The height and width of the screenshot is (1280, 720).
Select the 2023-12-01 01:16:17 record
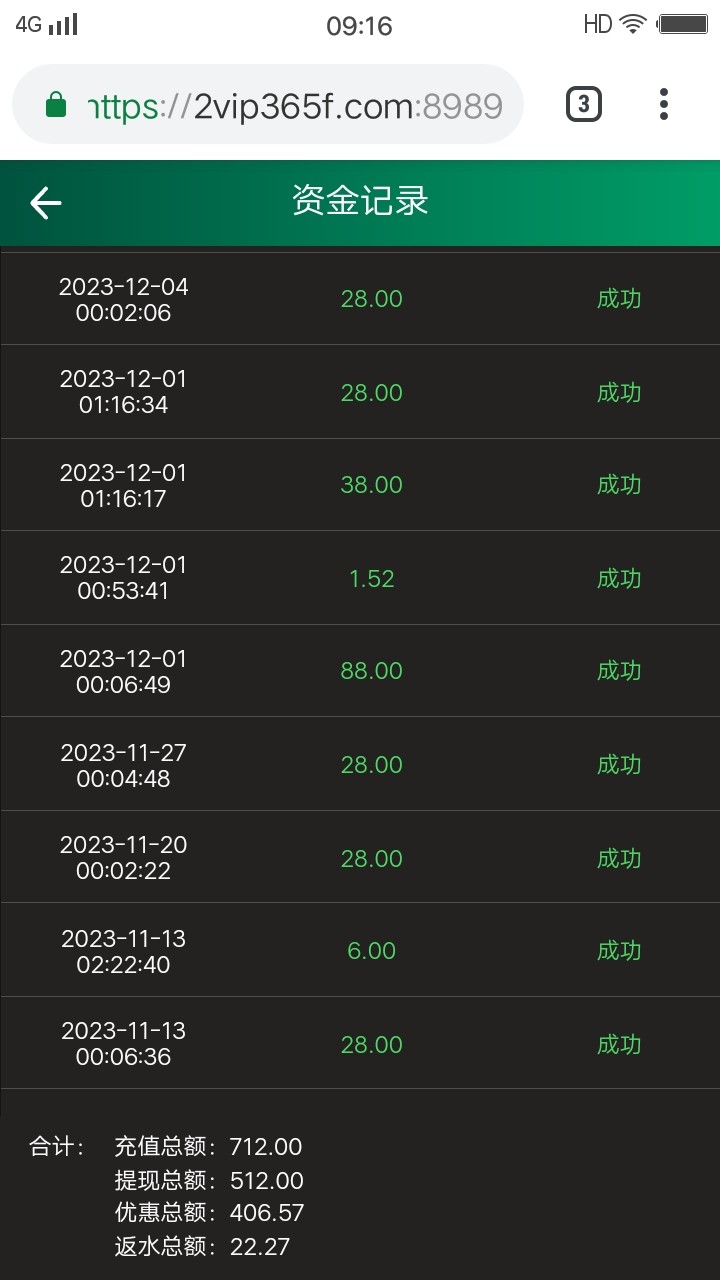pyautogui.click(x=123, y=485)
